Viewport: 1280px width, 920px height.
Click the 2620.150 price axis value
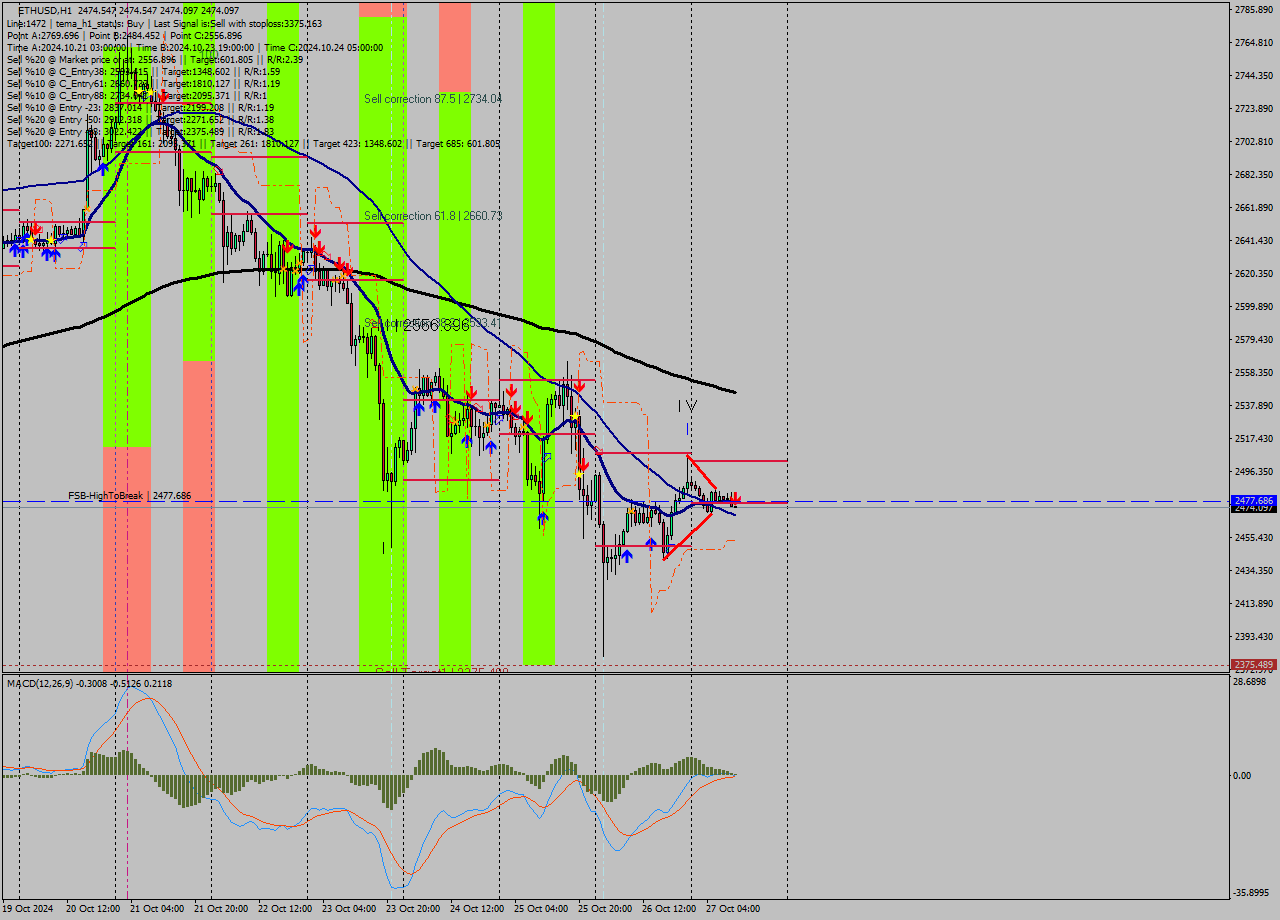click(x=1254, y=273)
